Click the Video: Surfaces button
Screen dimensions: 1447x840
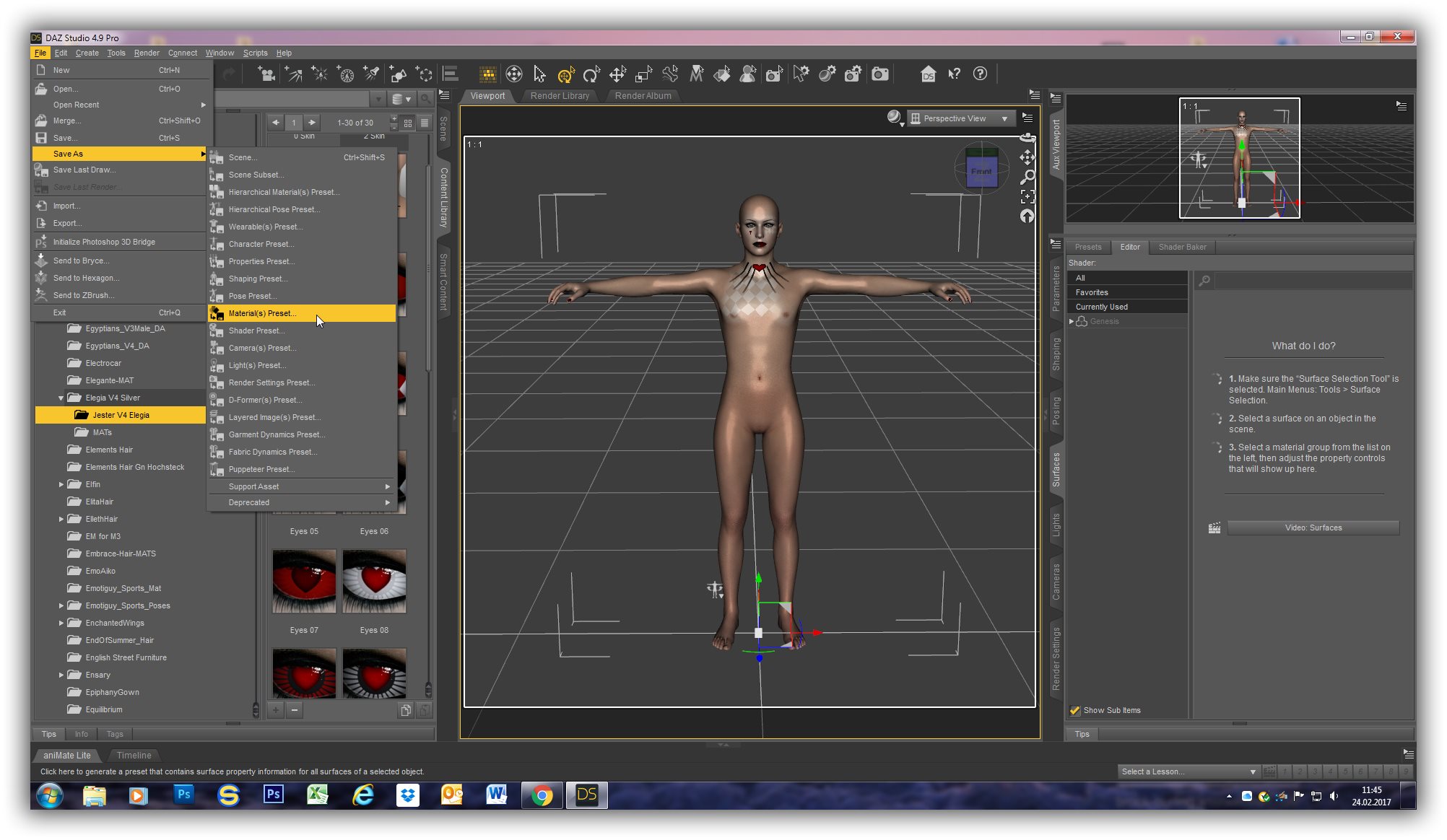[1313, 528]
